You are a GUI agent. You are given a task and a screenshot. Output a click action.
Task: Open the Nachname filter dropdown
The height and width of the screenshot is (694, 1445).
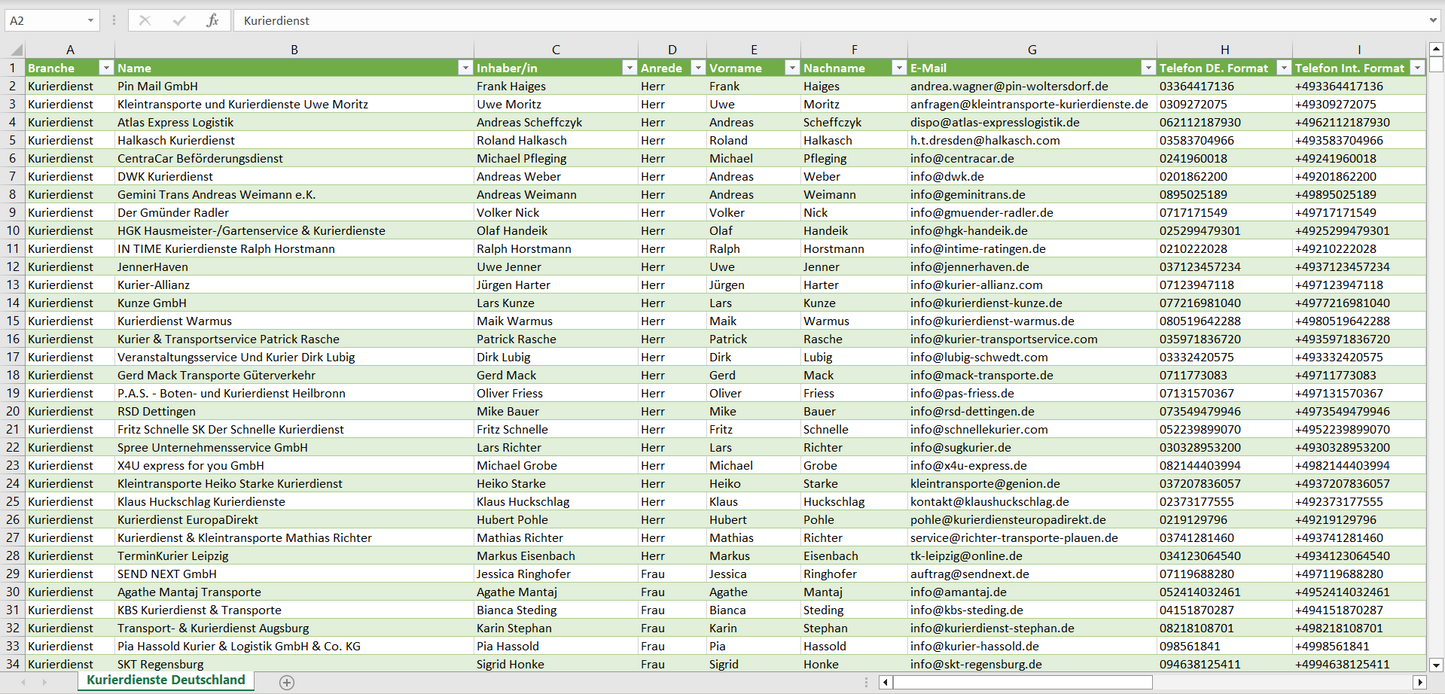(898, 68)
